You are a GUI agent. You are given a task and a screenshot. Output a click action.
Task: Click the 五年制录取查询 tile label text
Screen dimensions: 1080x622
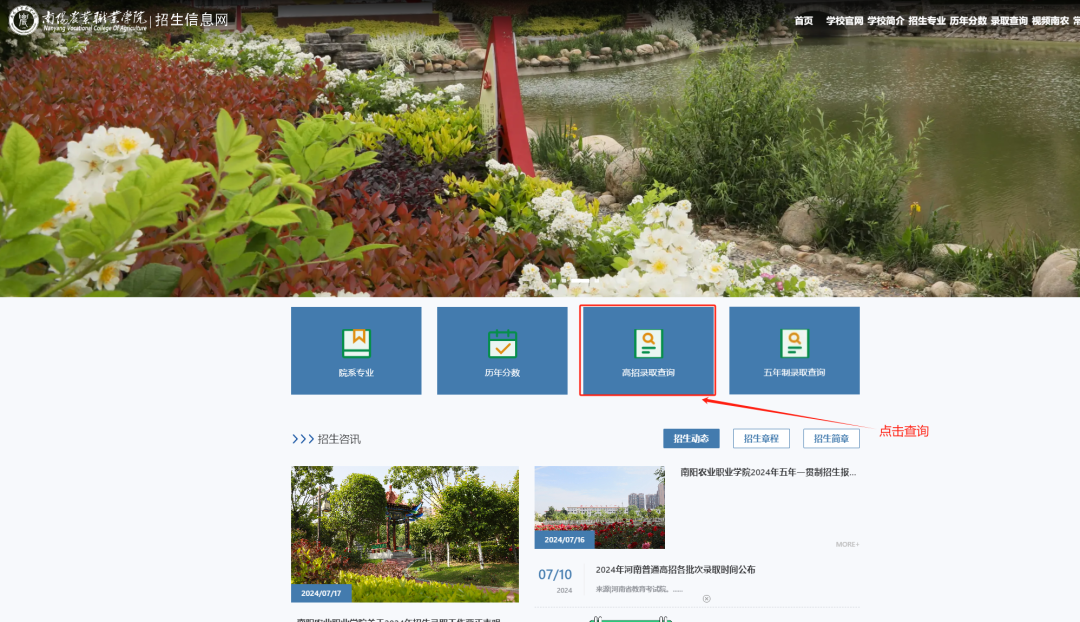(794, 373)
